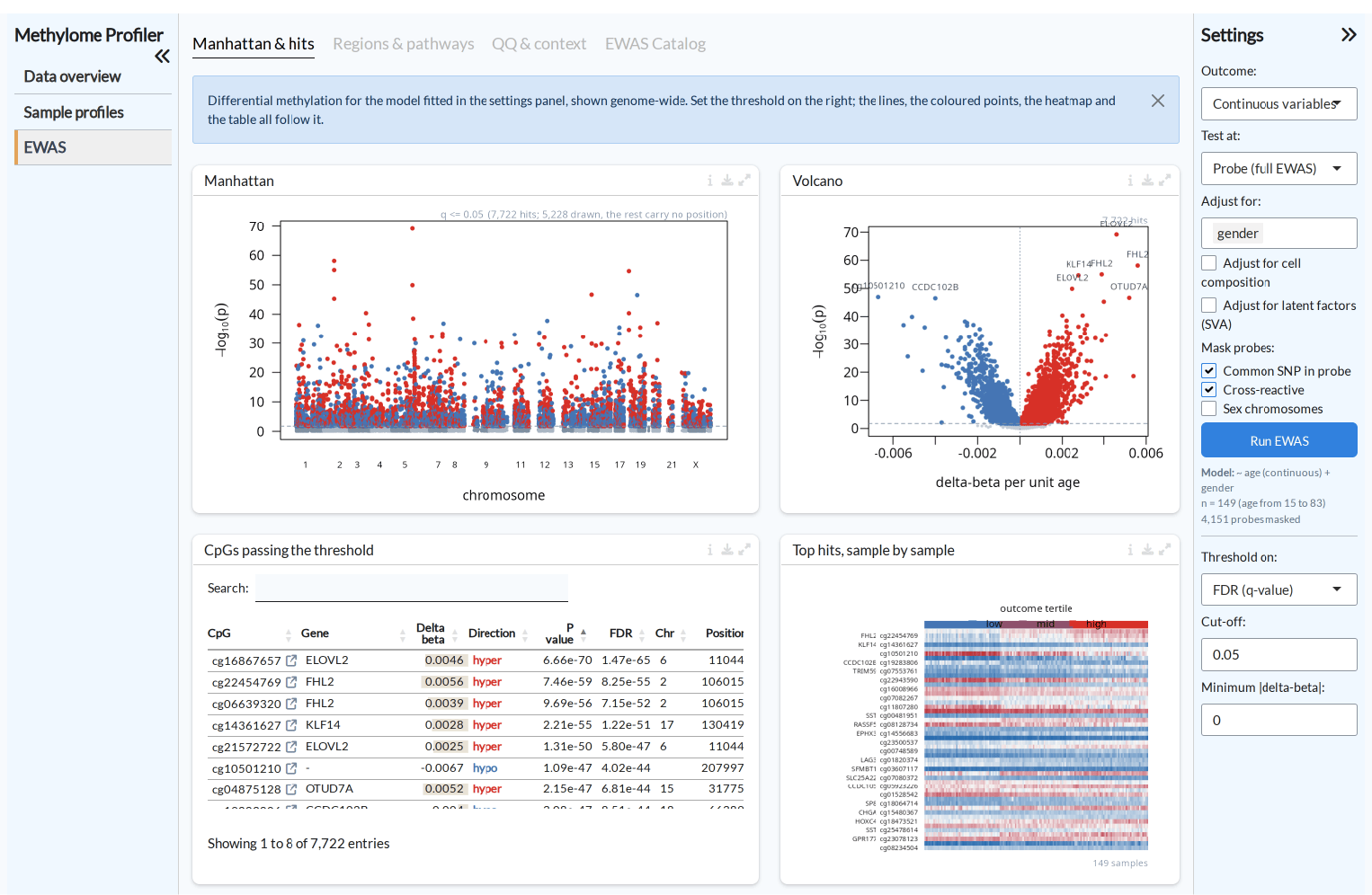The width and height of the screenshot is (1372, 895).
Task: Switch to the Manhattan & hits tab
Action: tap(254, 44)
